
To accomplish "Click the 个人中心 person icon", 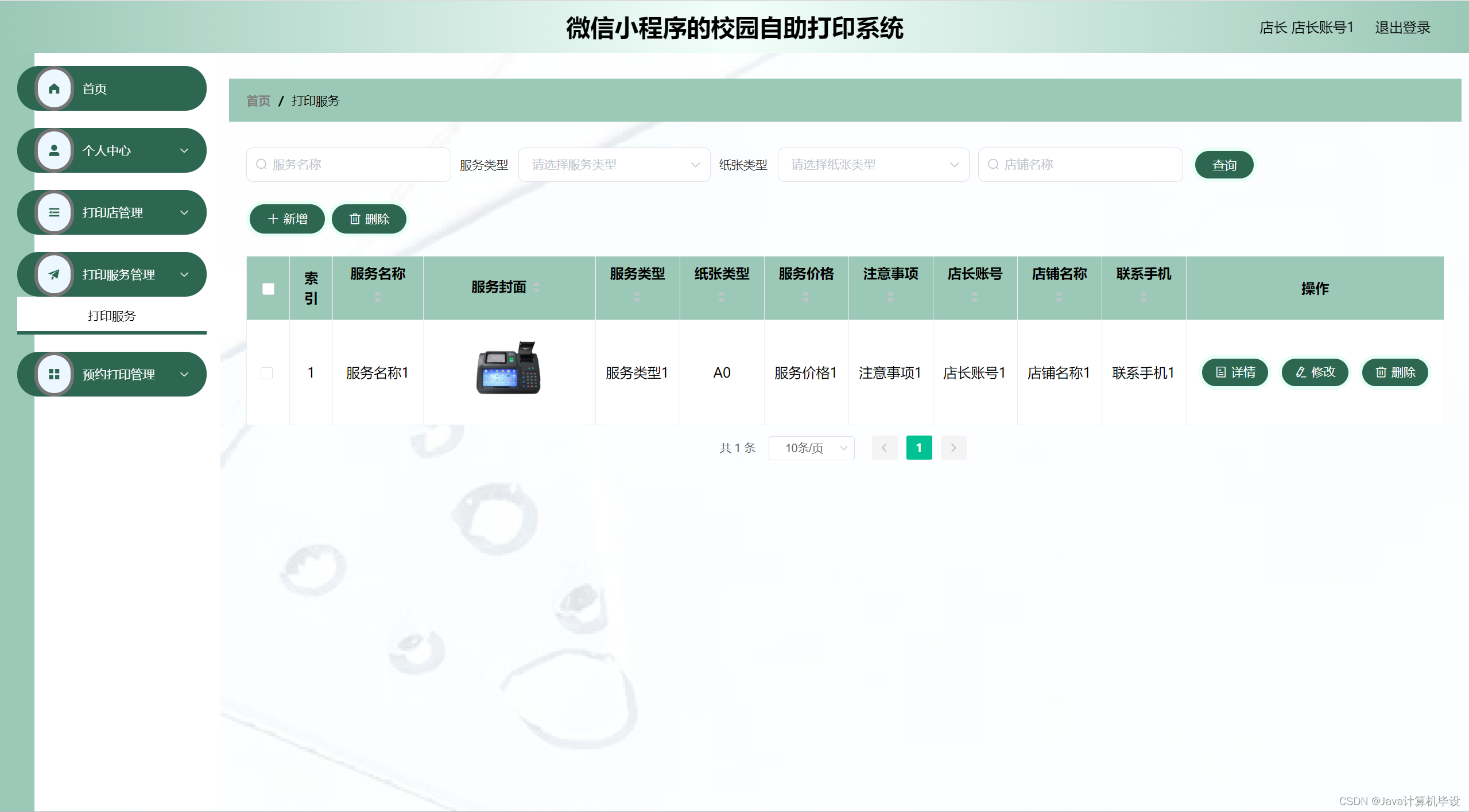I will (x=55, y=150).
